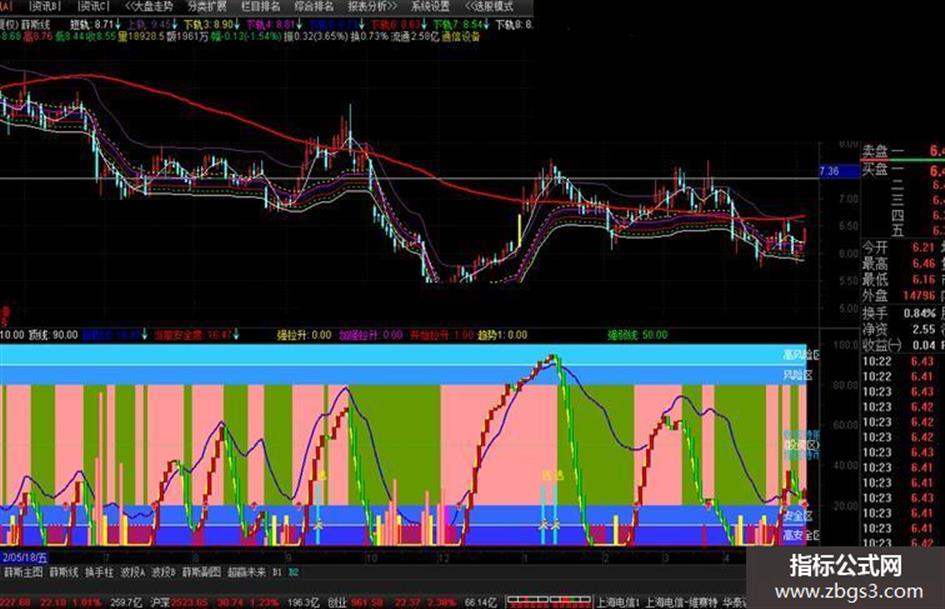Click down arrow next to 下轨4 8.81
This screenshot has height=609, width=945.
tap(300, 25)
